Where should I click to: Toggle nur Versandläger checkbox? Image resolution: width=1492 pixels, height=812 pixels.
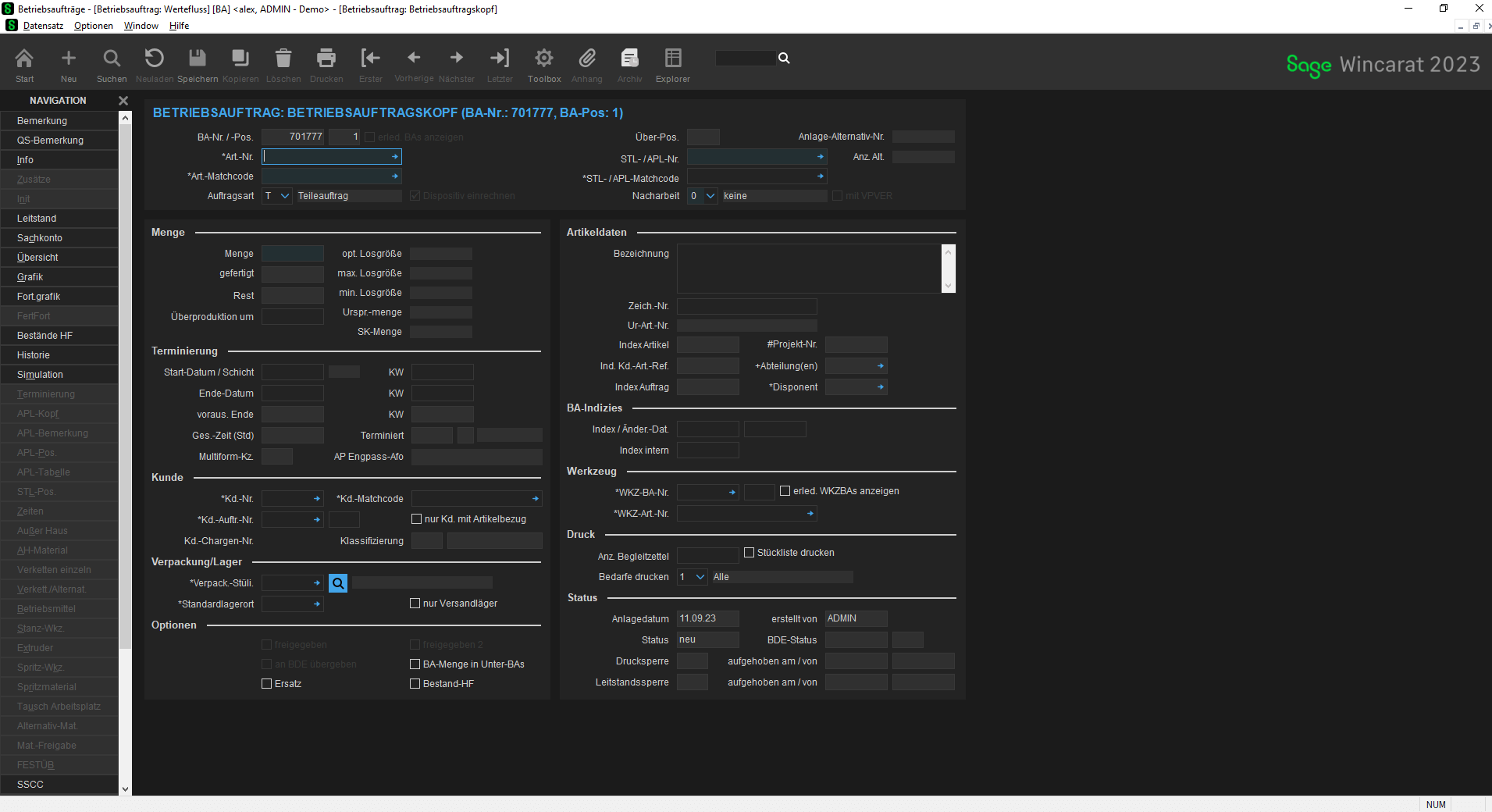[415, 604]
